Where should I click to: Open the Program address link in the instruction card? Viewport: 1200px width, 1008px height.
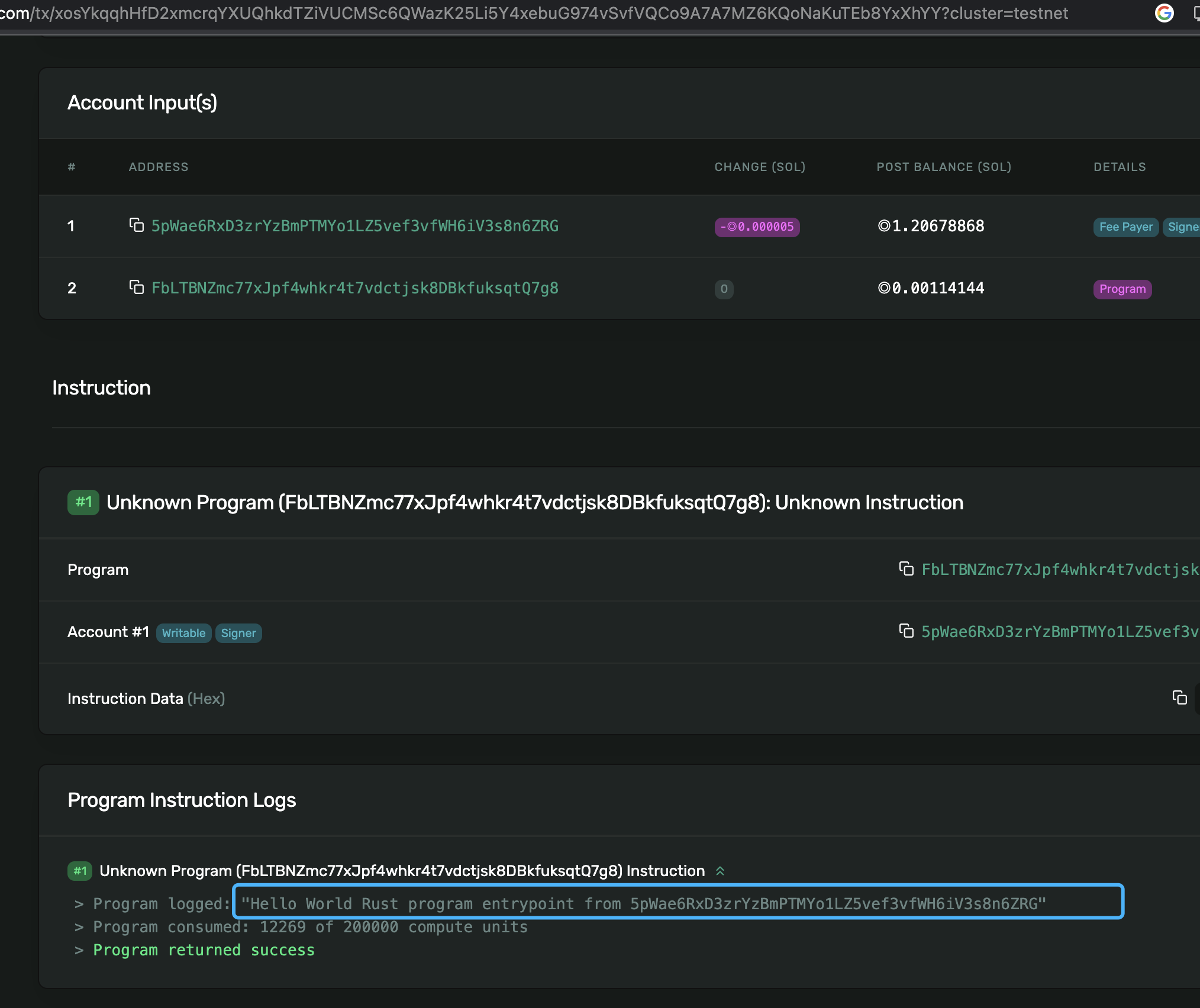(x=1059, y=570)
